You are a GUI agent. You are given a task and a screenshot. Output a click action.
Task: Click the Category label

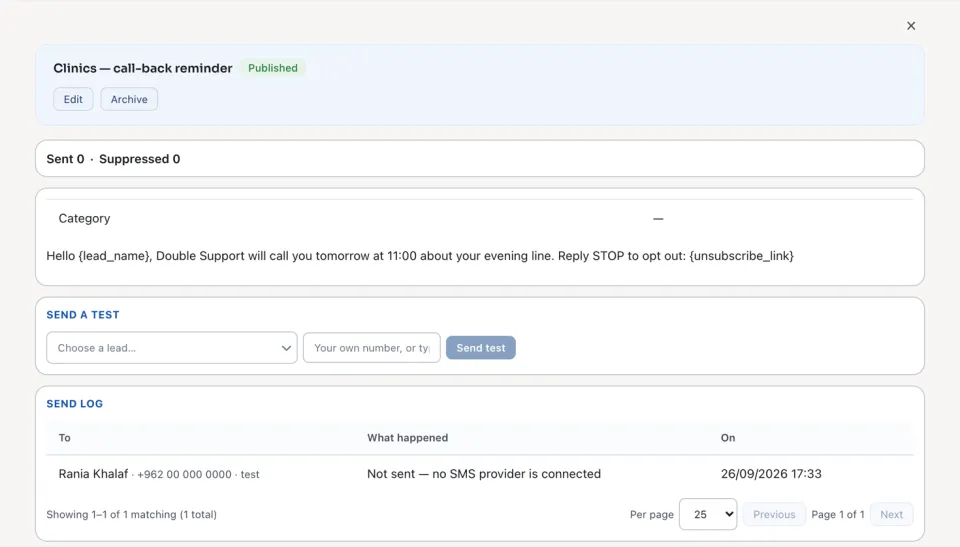(x=84, y=219)
